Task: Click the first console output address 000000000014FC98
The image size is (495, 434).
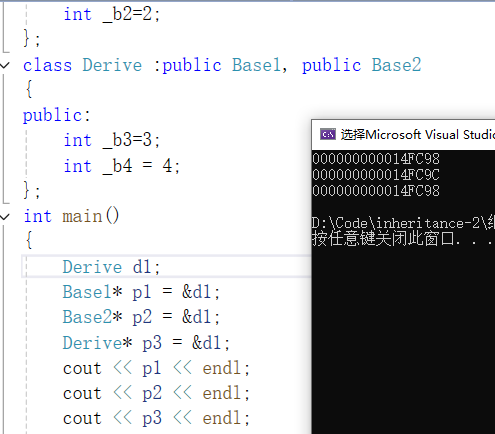Action: pyautogui.click(x=376, y=159)
